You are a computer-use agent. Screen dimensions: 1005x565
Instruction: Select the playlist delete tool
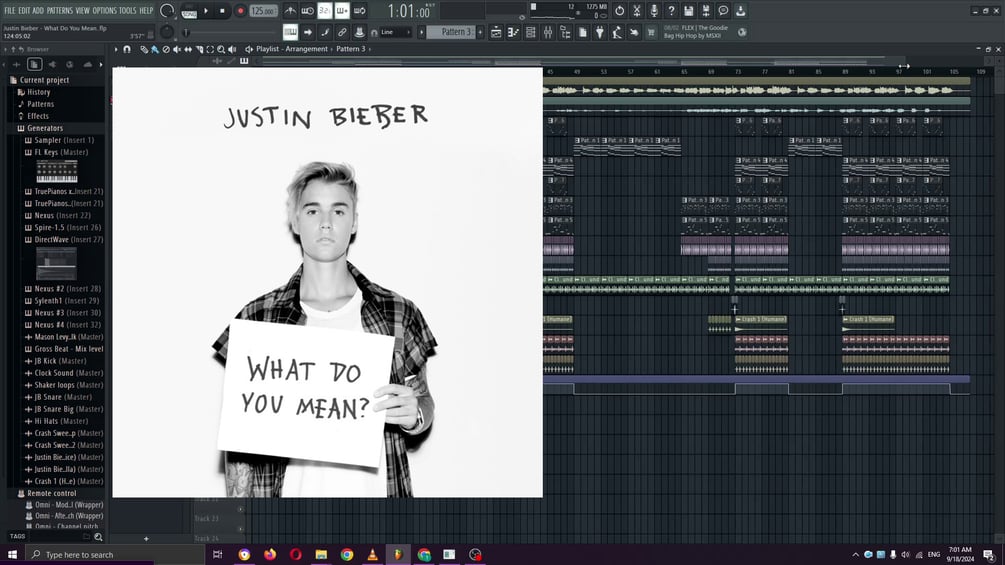[167, 49]
